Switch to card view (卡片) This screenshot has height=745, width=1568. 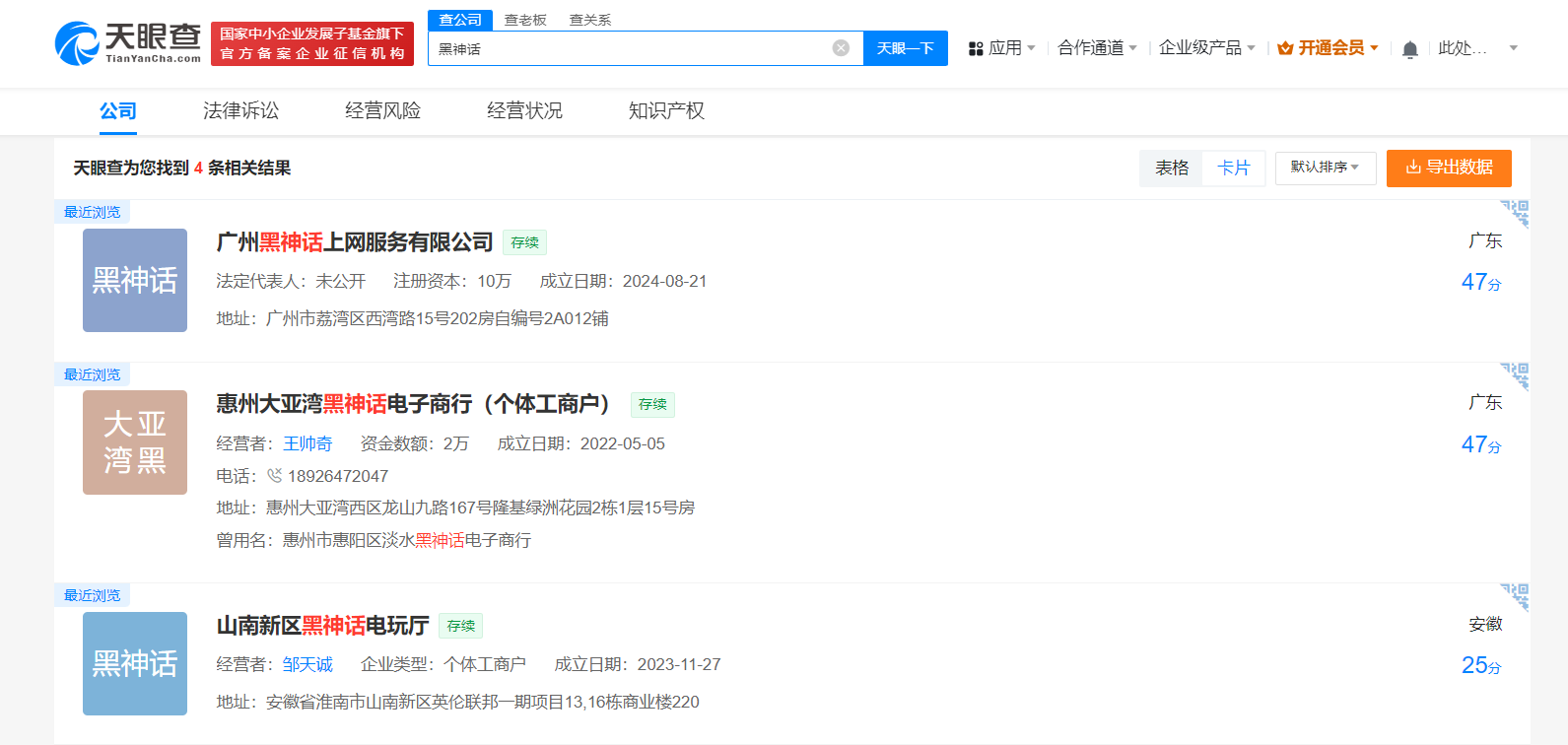[1233, 169]
